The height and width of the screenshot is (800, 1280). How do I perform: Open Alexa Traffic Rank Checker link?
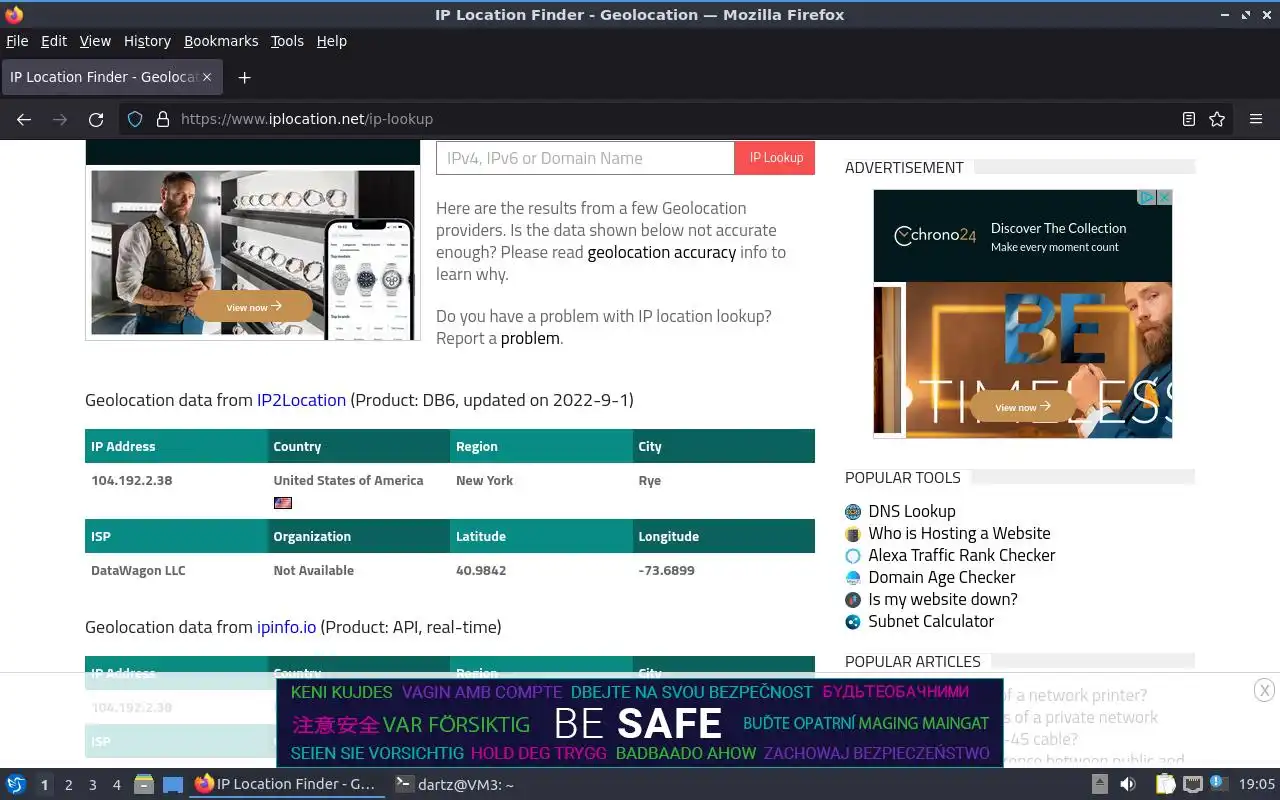tap(962, 555)
